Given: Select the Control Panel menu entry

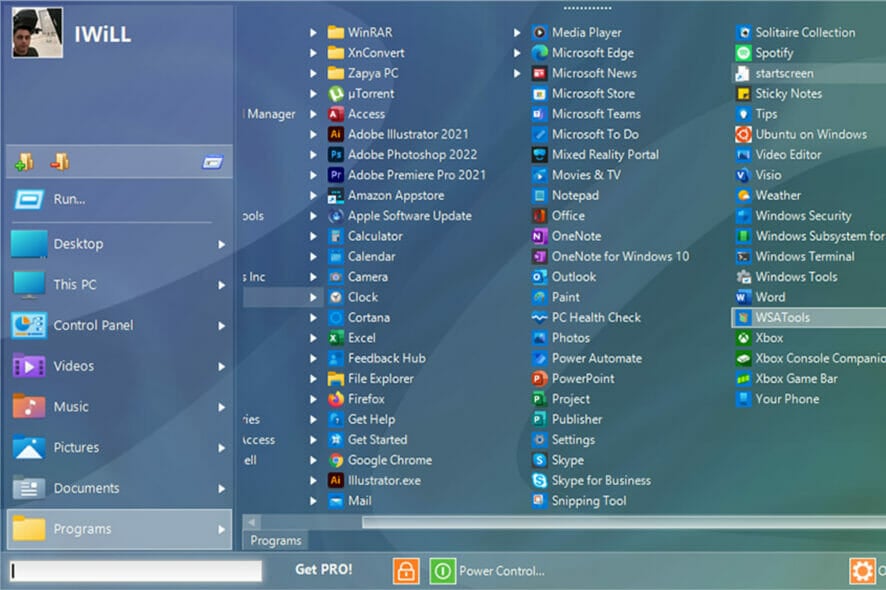Looking at the screenshot, I should (119, 326).
